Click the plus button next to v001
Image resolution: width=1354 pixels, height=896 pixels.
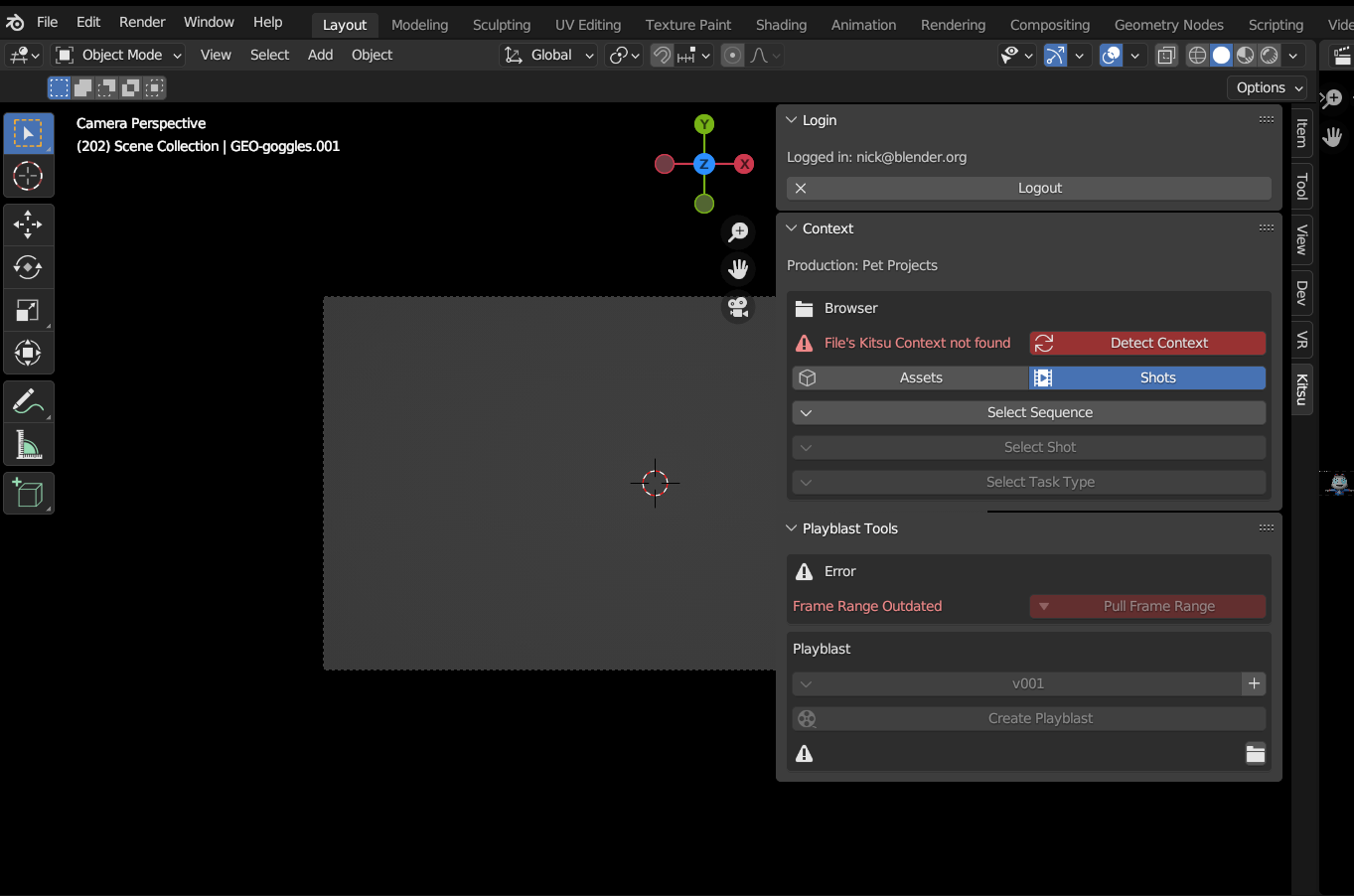(1254, 683)
